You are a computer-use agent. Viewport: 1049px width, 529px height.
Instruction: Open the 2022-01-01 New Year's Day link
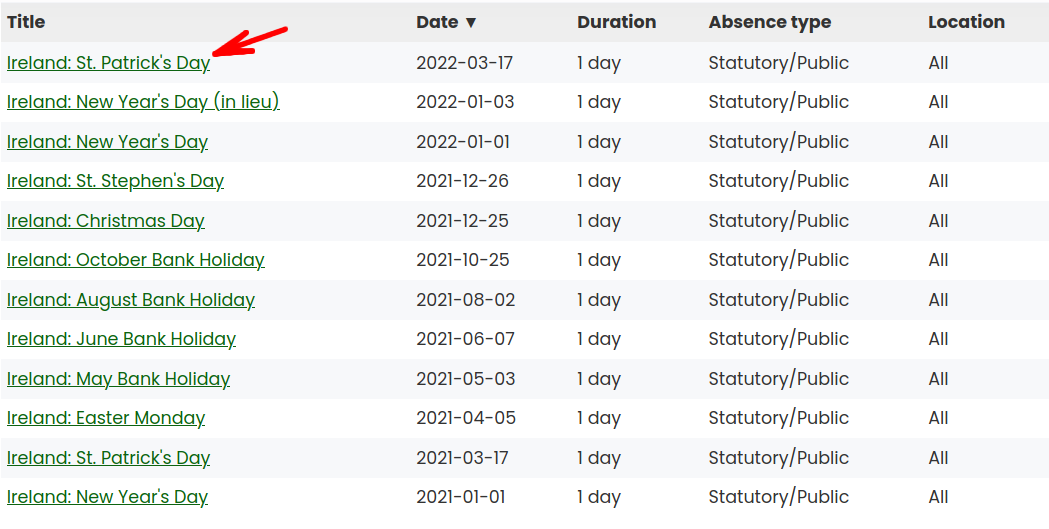(x=107, y=142)
